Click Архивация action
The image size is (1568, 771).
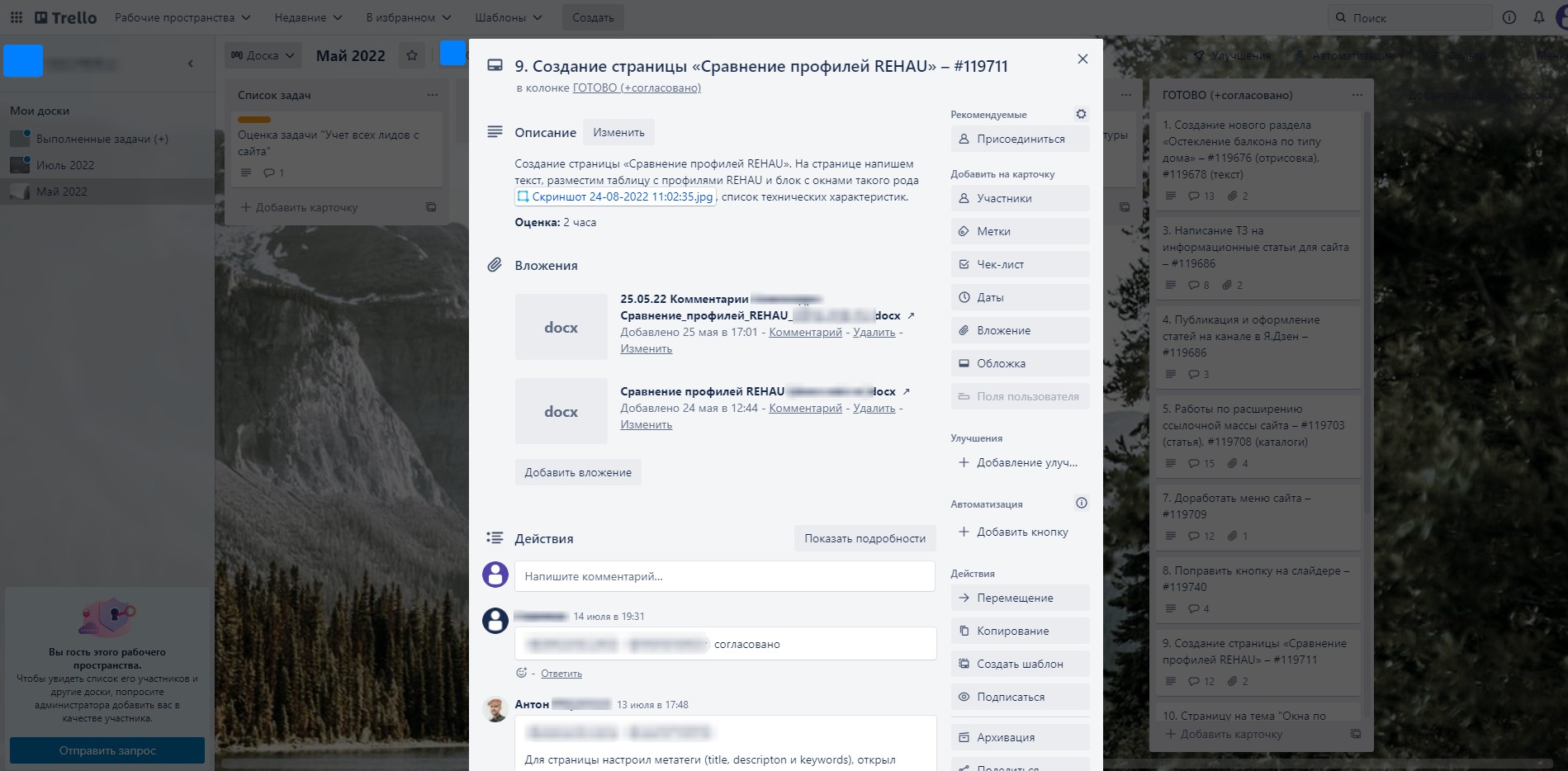(1020, 737)
